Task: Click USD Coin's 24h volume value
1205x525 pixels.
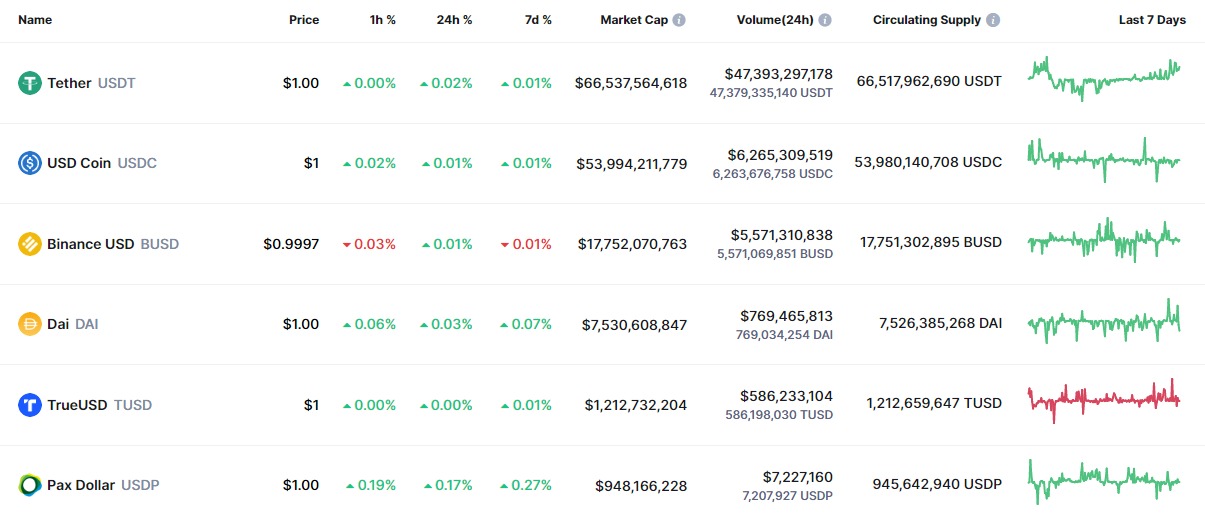Action: (x=780, y=155)
